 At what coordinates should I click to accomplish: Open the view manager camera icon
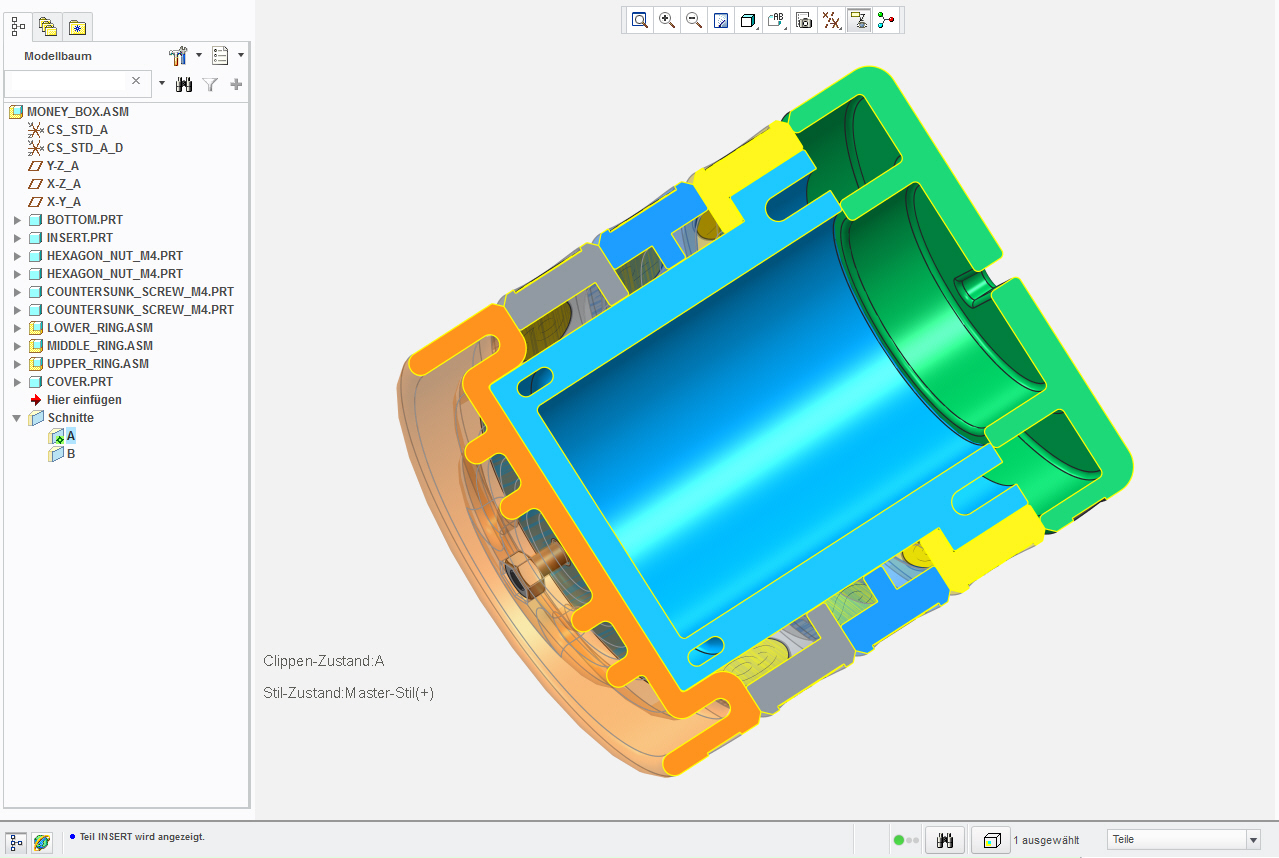point(804,20)
